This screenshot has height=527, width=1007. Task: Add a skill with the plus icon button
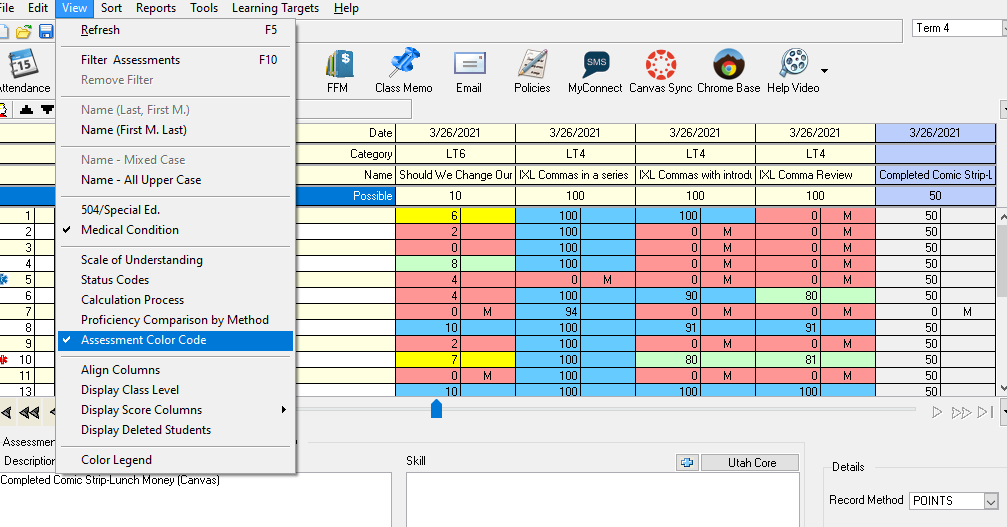pos(687,462)
